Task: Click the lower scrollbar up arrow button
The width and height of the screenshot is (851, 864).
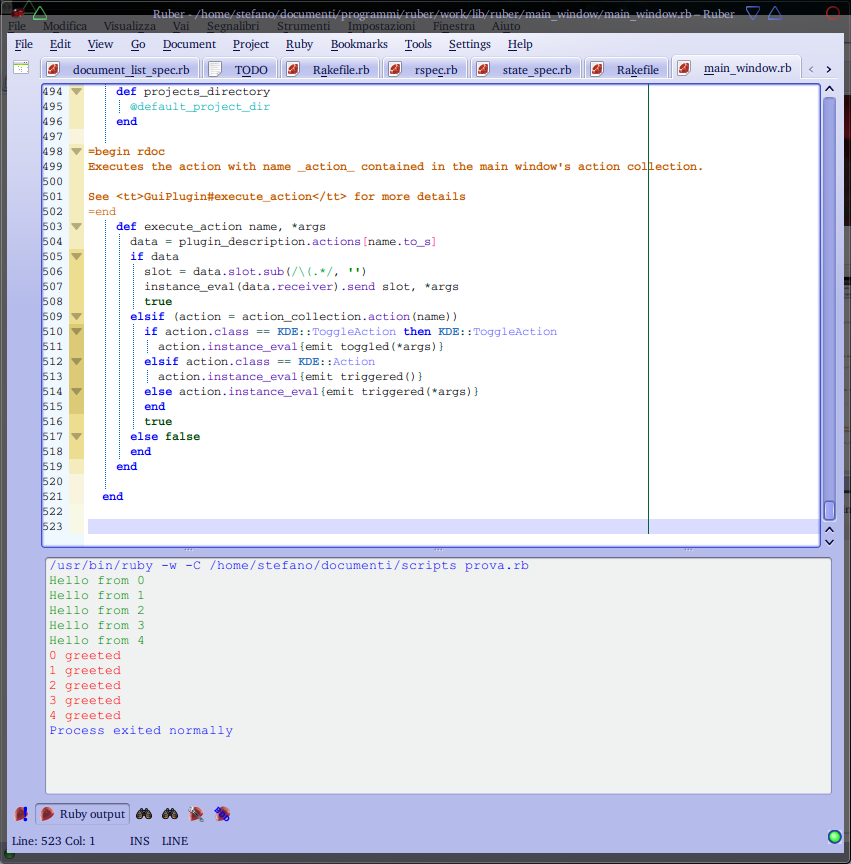Action: [x=830, y=530]
